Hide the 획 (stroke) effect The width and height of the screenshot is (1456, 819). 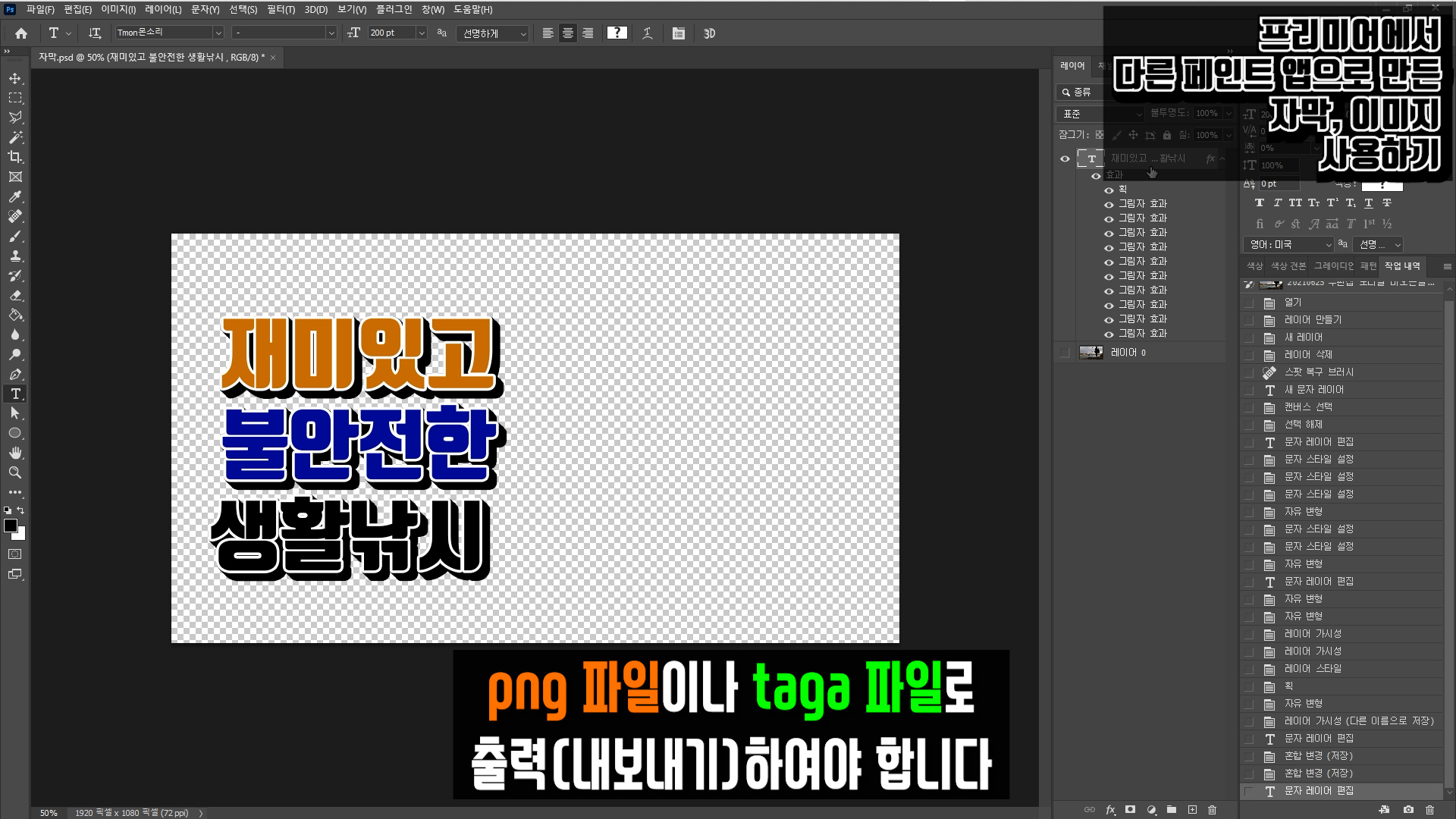[1109, 190]
